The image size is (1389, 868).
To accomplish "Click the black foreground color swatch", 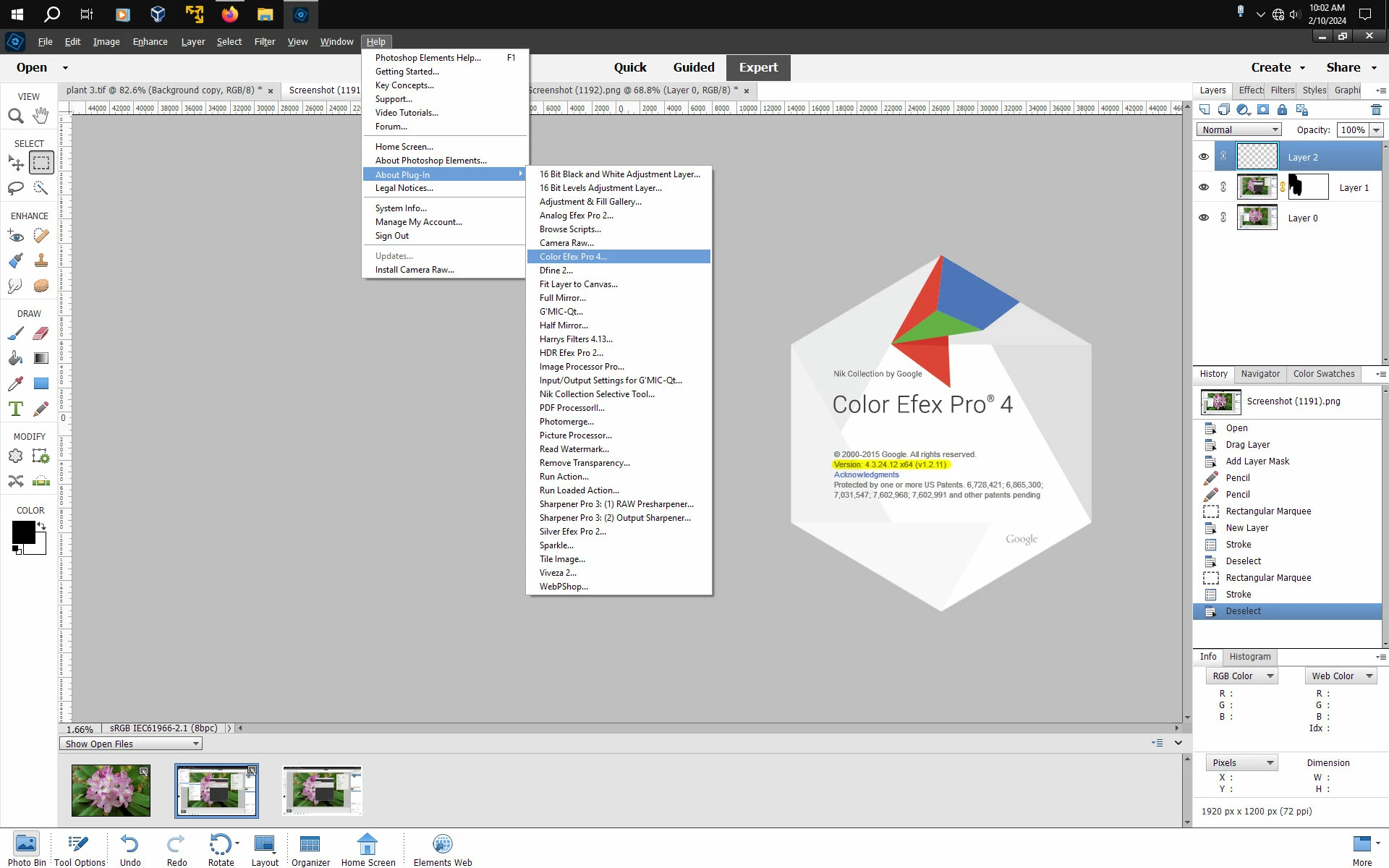I will pyautogui.click(x=22, y=532).
